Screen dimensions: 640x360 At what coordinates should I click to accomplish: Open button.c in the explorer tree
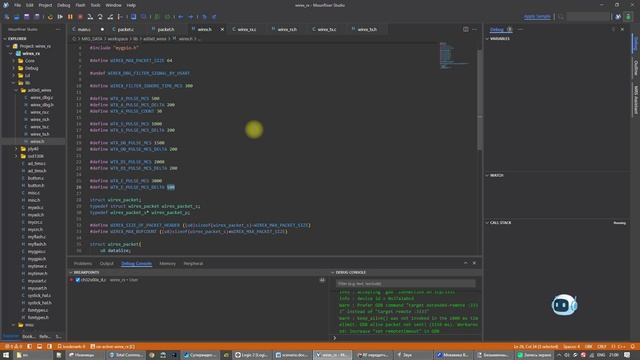36,178
